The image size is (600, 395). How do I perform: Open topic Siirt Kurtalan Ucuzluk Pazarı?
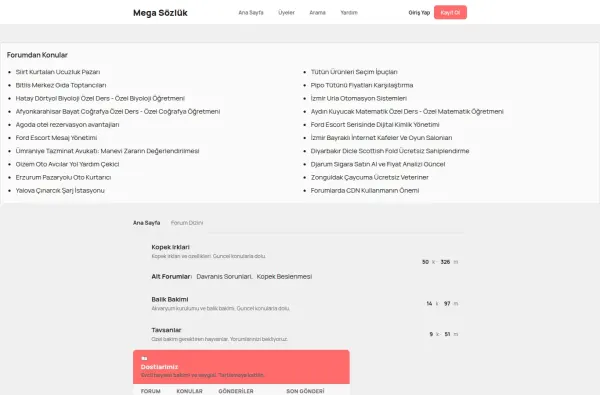[58, 72]
